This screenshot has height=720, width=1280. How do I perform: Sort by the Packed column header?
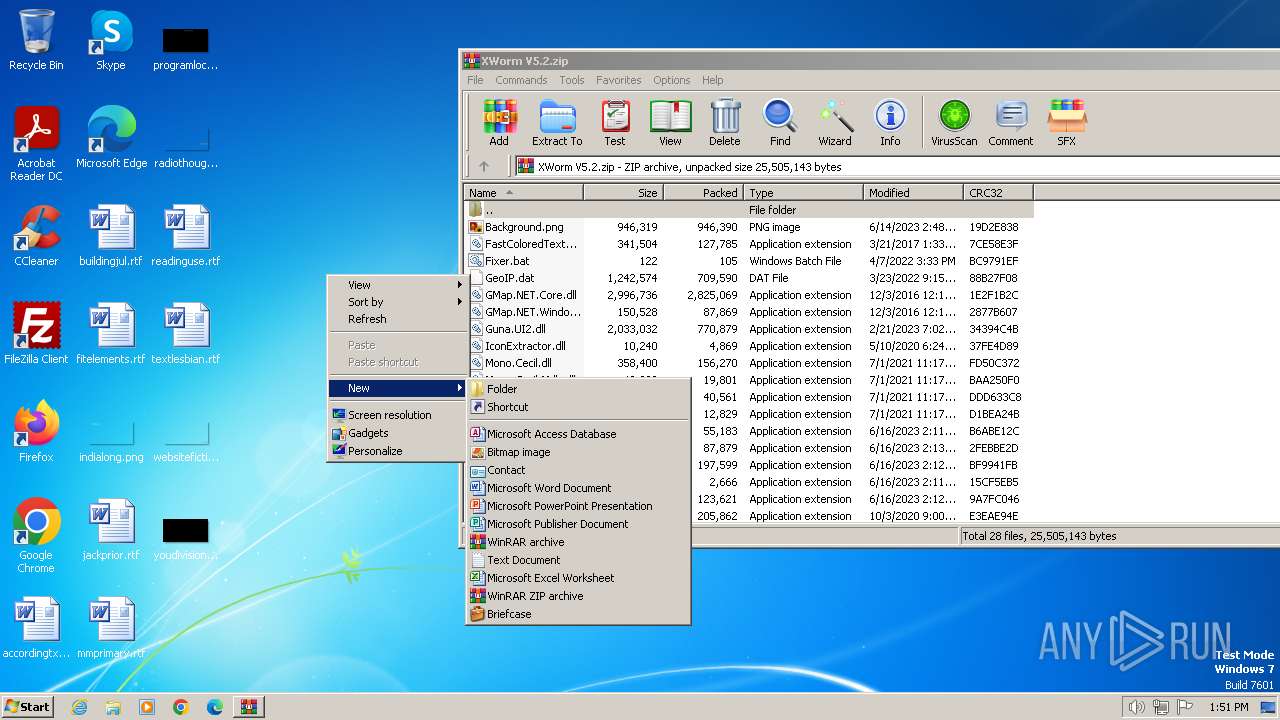pyautogui.click(x=703, y=193)
